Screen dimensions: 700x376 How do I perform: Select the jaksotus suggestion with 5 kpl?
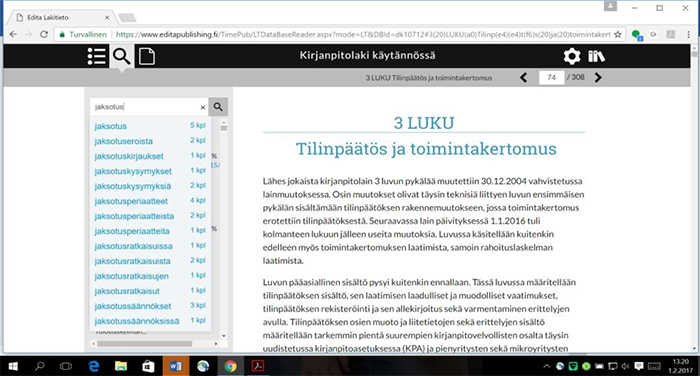click(x=150, y=126)
